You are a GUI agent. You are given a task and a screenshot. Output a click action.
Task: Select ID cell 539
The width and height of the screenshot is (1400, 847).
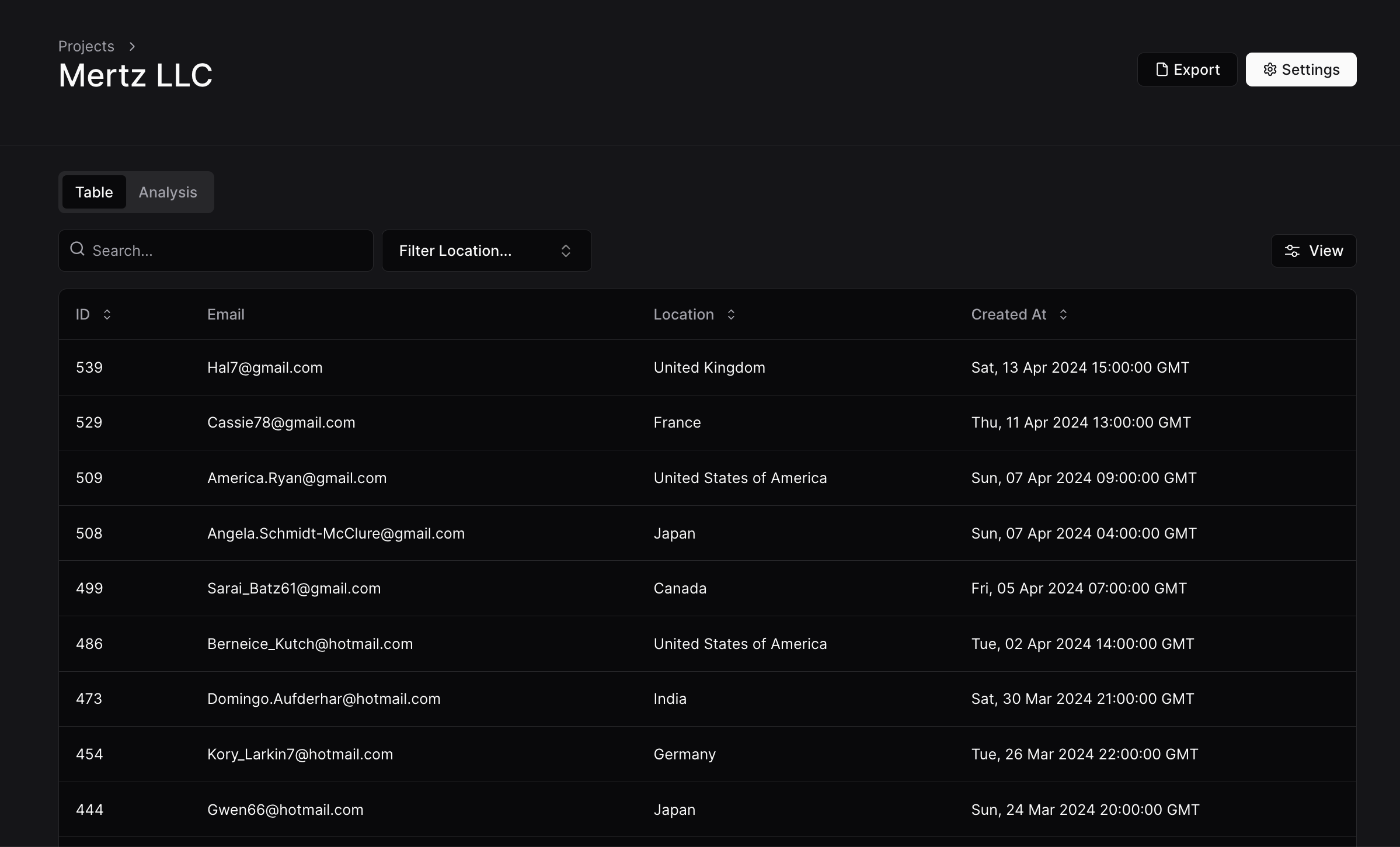pyautogui.click(x=89, y=367)
